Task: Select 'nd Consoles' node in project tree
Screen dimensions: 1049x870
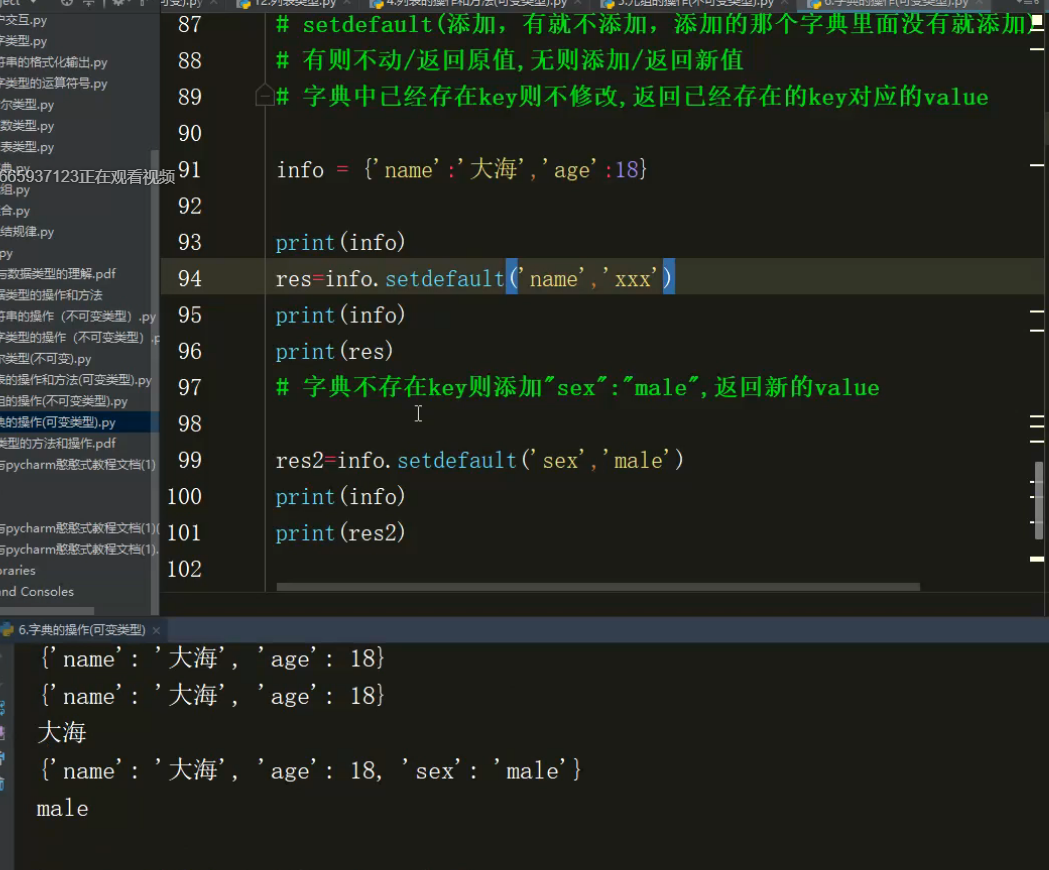Action: pyautogui.click(x=37, y=592)
